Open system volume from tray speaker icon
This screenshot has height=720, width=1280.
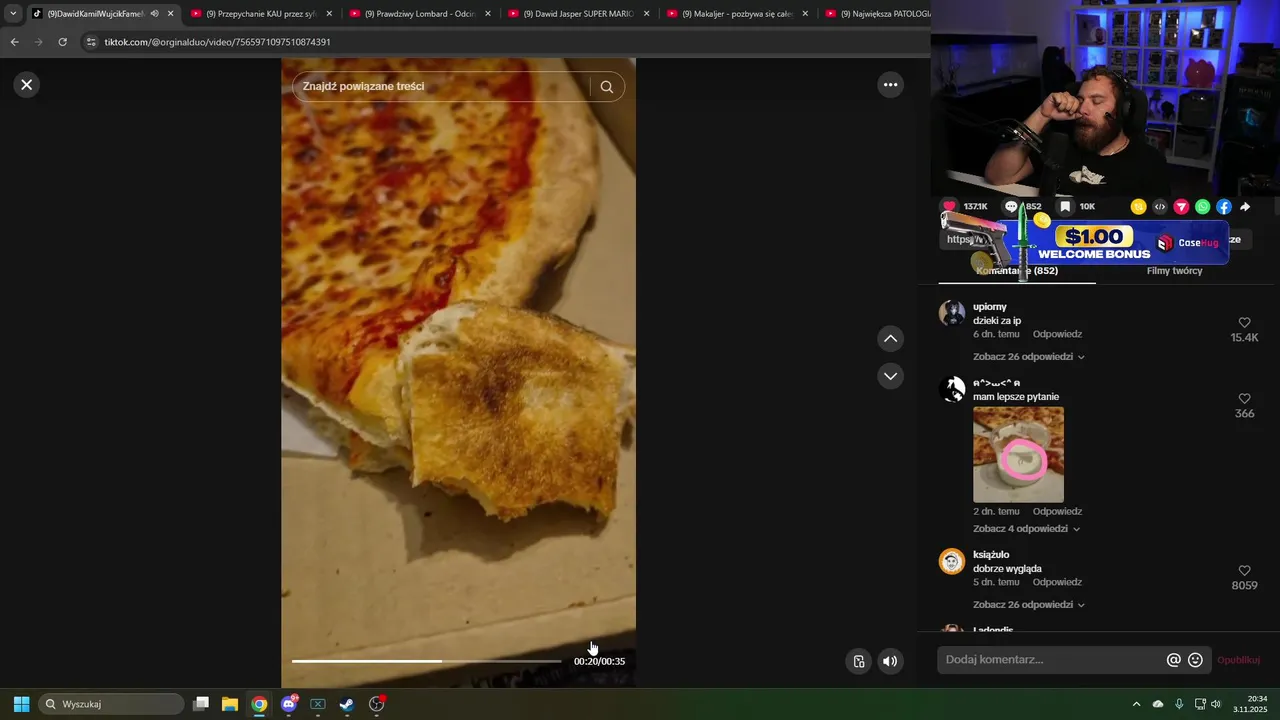coord(1216,704)
